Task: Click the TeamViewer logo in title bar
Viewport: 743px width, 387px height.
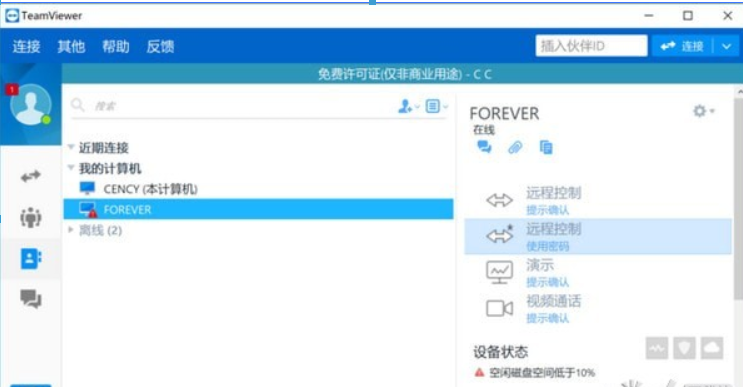Action: click(x=12, y=16)
